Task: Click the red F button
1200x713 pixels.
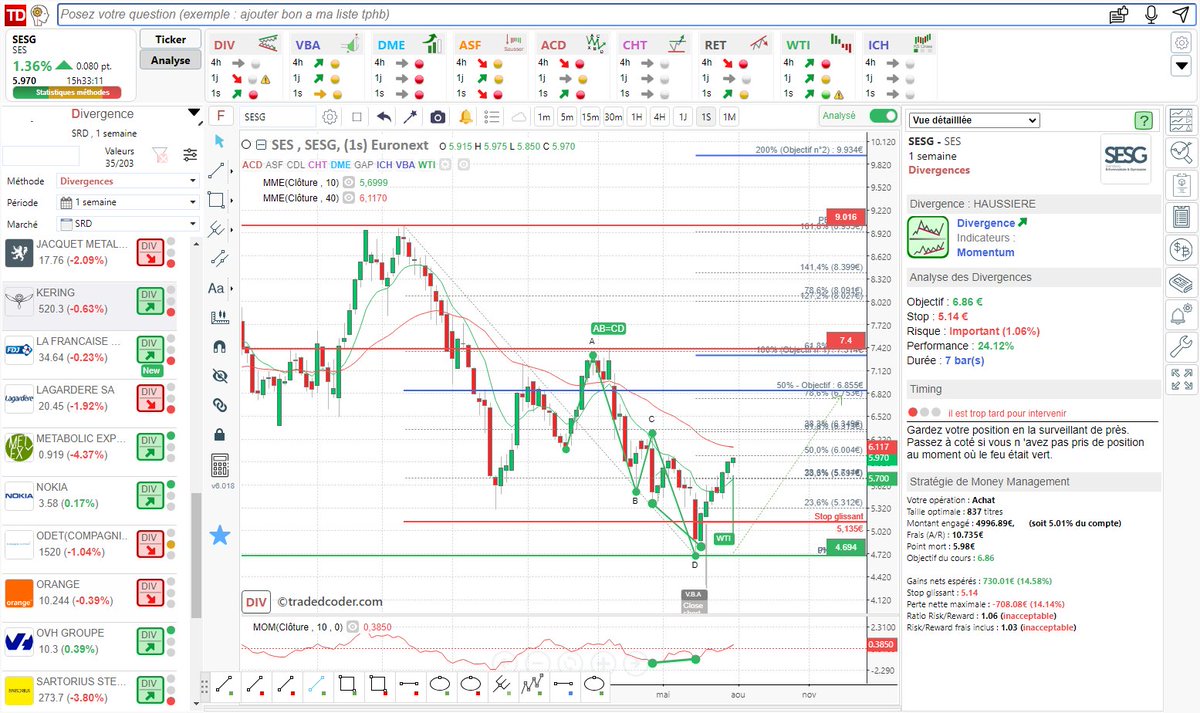Action: click(x=221, y=116)
